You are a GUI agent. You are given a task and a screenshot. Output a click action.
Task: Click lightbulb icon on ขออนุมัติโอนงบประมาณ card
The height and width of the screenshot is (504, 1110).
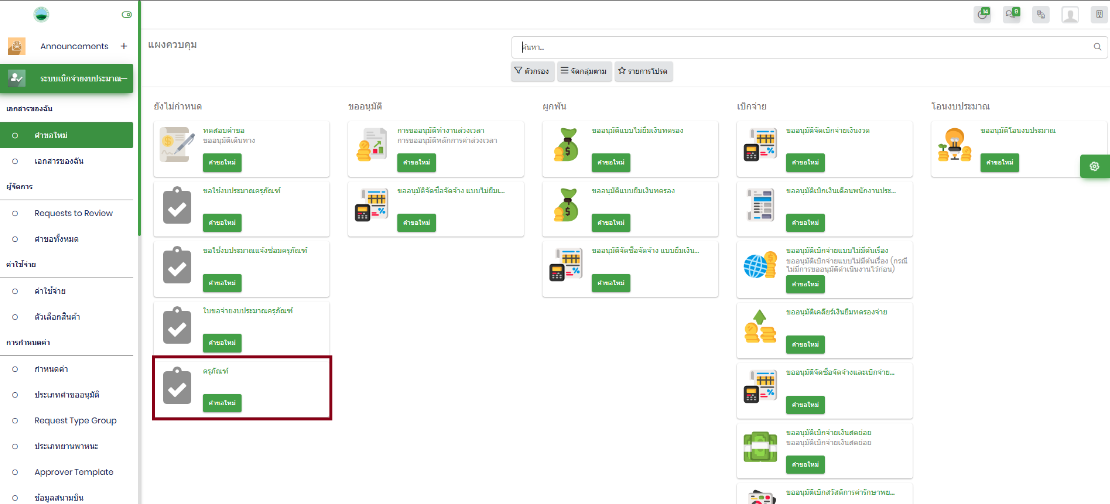(952, 146)
